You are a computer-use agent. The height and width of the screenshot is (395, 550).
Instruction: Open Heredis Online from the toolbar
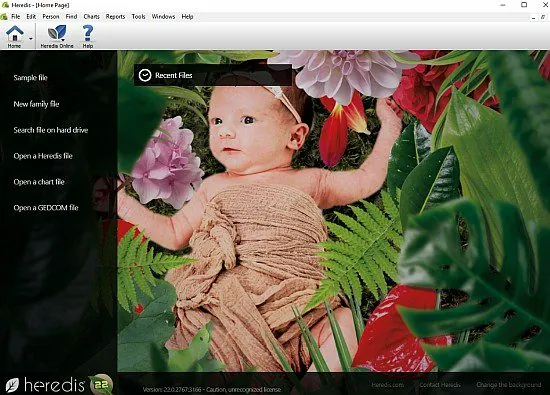[x=57, y=36]
